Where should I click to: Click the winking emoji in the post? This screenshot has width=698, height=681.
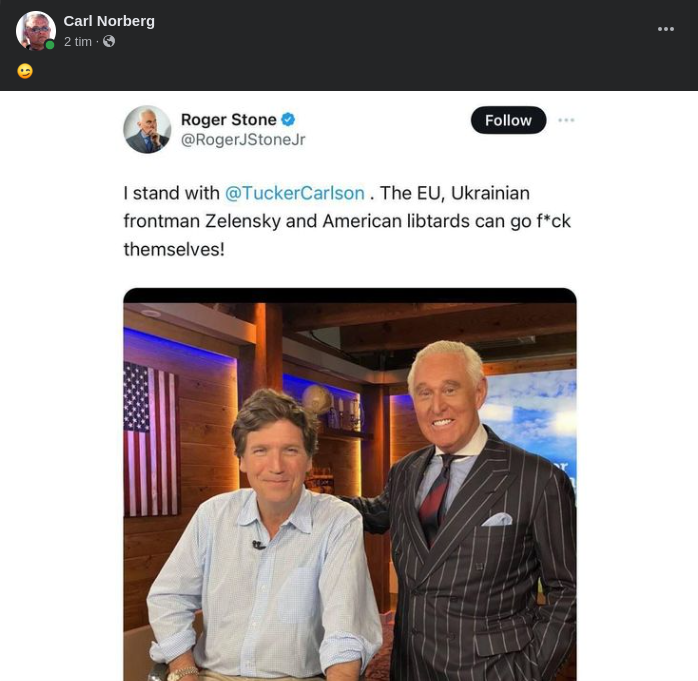coord(25,71)
